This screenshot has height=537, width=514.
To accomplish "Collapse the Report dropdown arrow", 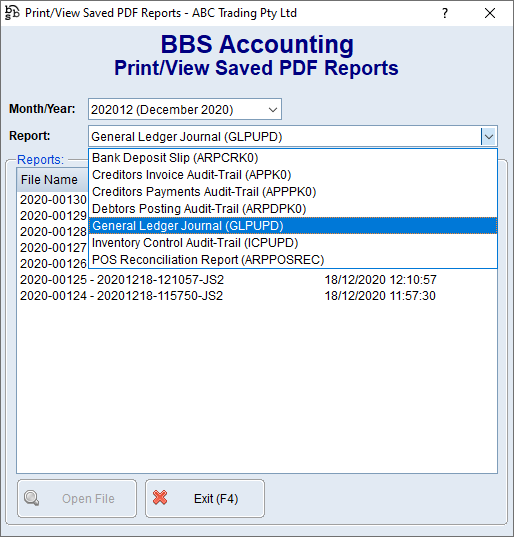I will click(x=489, y=137).
